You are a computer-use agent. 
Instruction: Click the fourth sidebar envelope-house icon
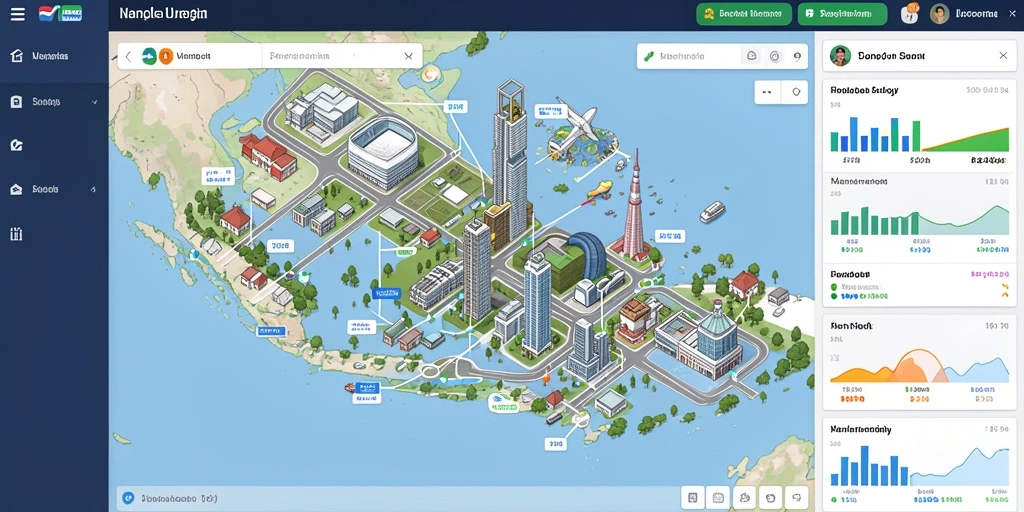(x=16, y=189)
